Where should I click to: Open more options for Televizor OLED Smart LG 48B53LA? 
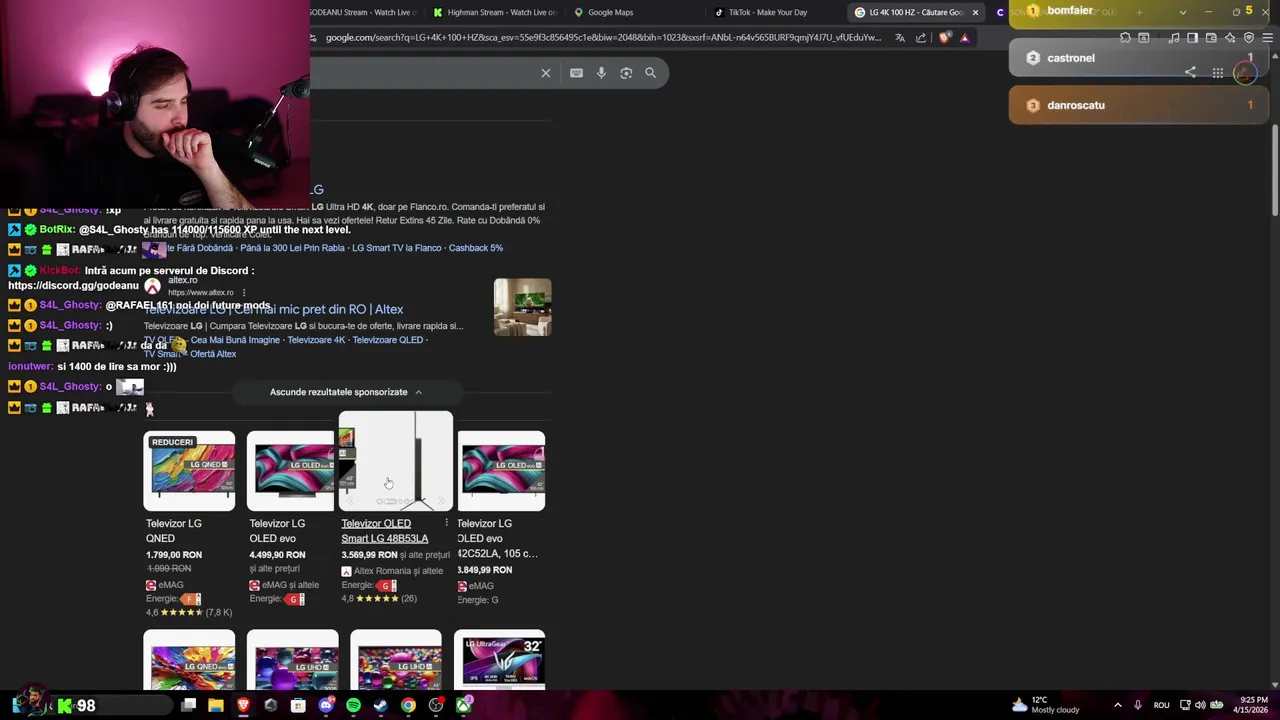447,523
